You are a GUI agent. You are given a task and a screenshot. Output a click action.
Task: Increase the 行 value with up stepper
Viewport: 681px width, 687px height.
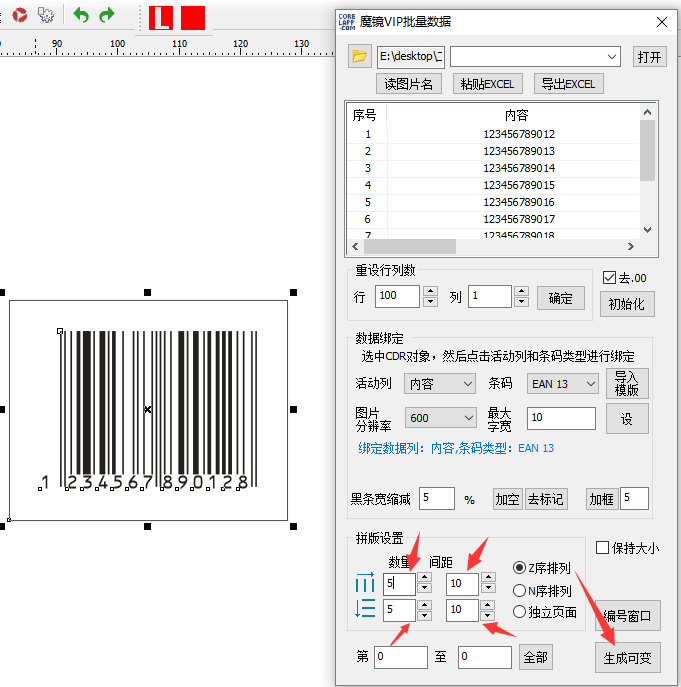[x=430, y=291]
